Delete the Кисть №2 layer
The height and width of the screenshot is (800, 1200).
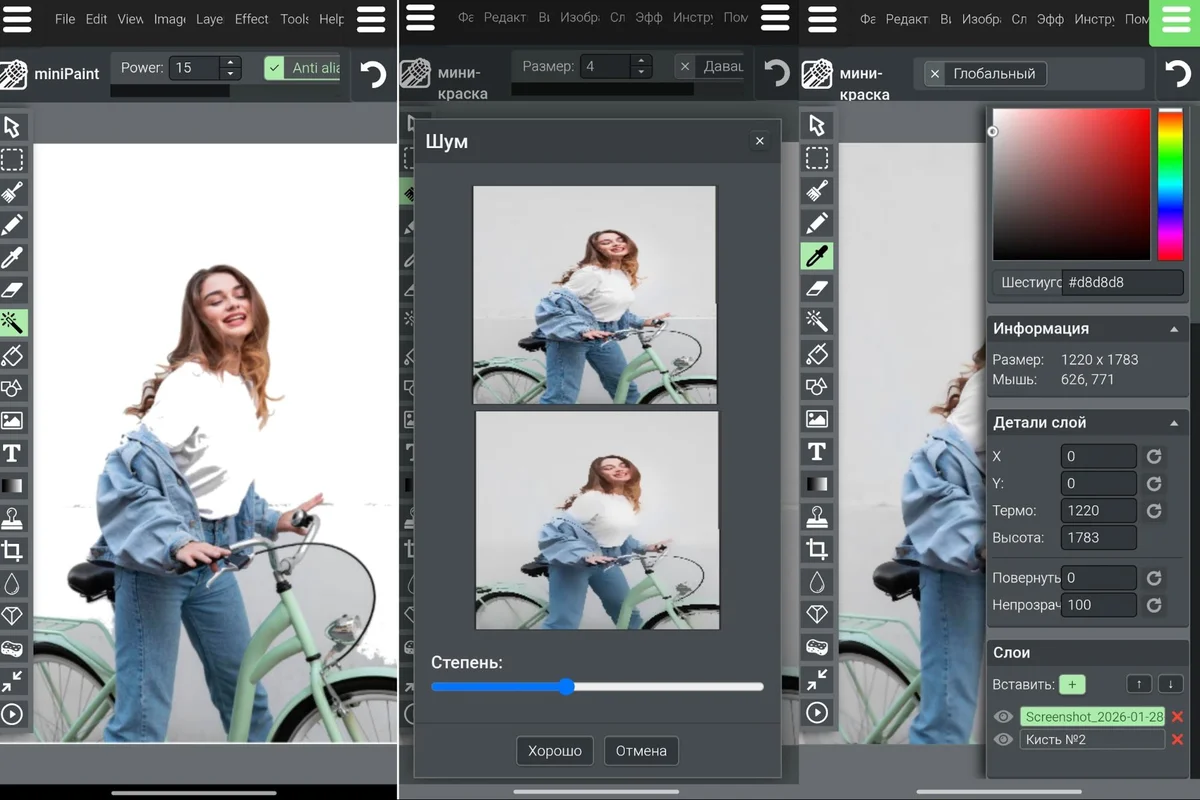point(1177,740)
